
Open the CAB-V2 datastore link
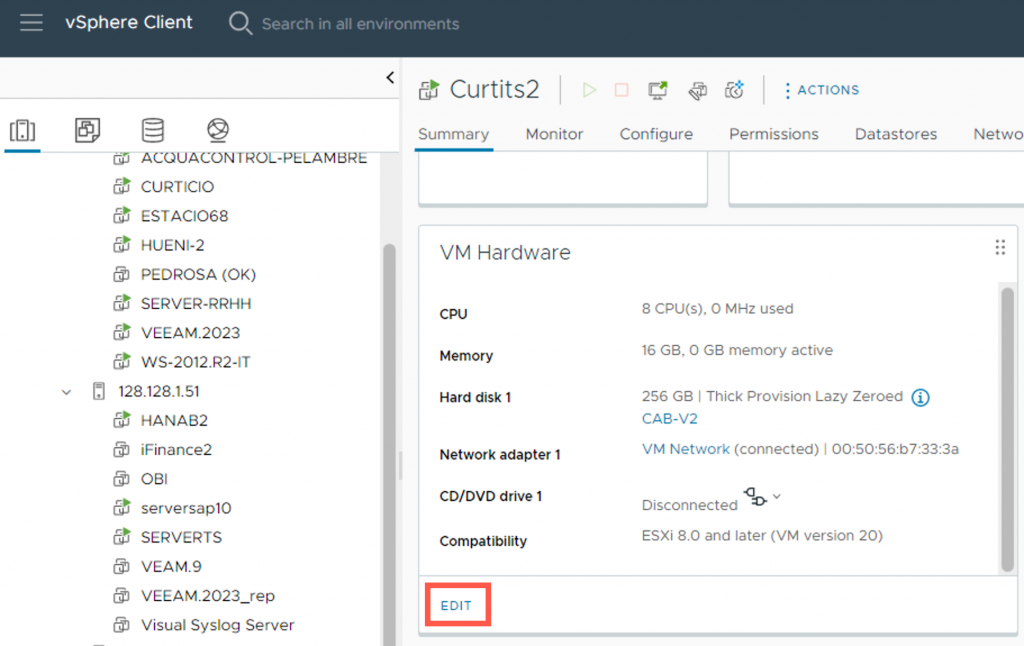pos(669,419)
